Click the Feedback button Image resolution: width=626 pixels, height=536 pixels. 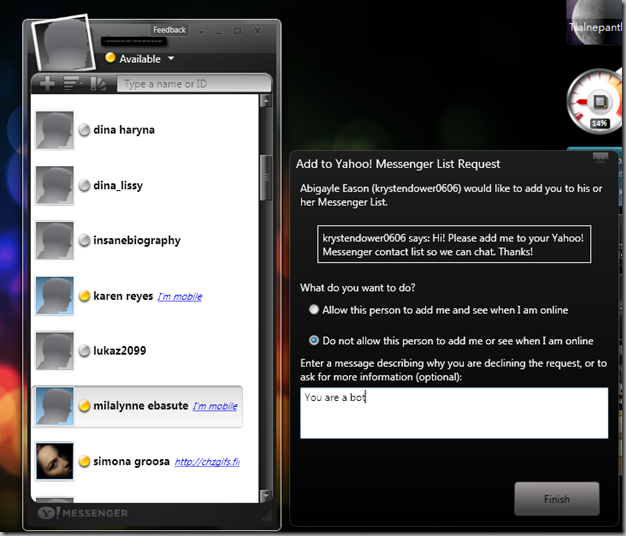point(169,30)
